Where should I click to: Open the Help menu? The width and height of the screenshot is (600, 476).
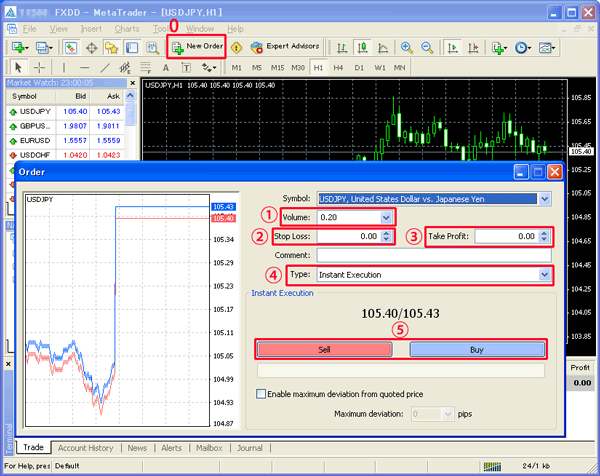[x=235, y=29]
